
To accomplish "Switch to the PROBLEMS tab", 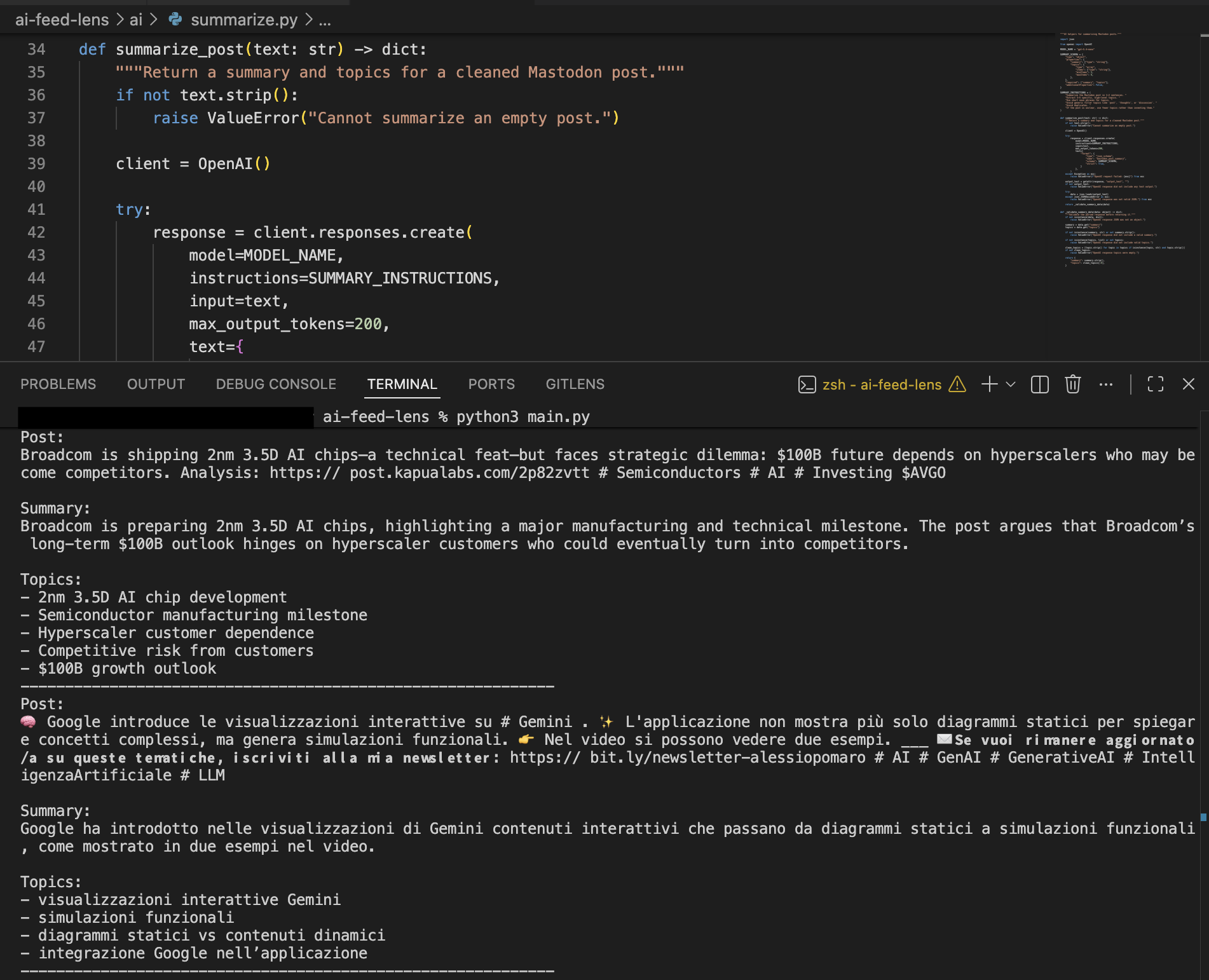I will point(58,384).
